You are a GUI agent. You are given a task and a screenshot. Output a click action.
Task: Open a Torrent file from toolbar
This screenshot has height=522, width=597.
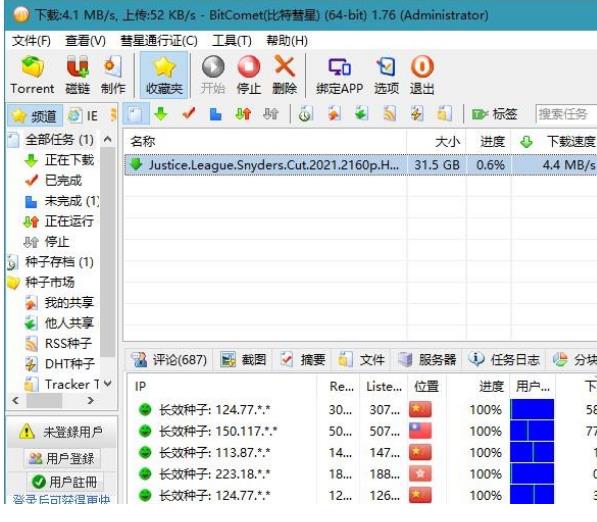32,75
